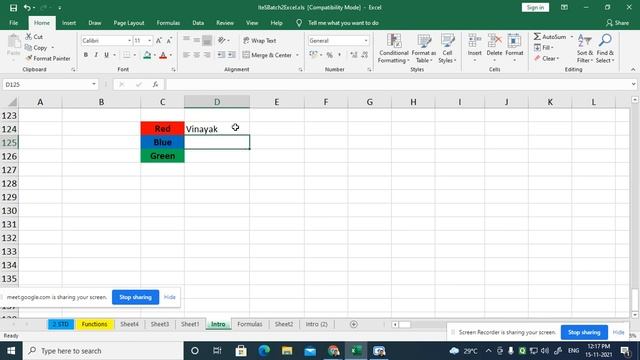640x360 pixels.
Task: Open the Orientation text-angle icon
Action: 222,40
